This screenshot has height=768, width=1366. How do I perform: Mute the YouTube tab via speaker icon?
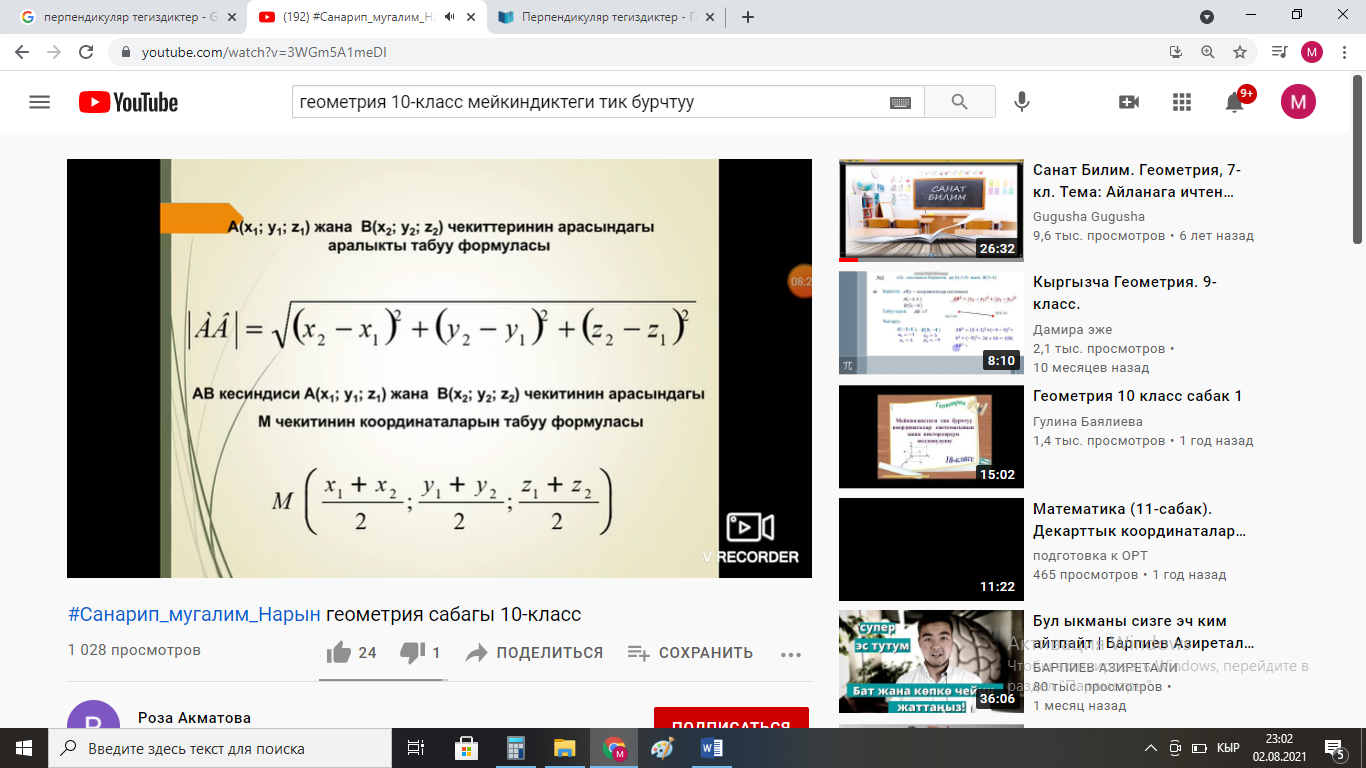point(449,17)
